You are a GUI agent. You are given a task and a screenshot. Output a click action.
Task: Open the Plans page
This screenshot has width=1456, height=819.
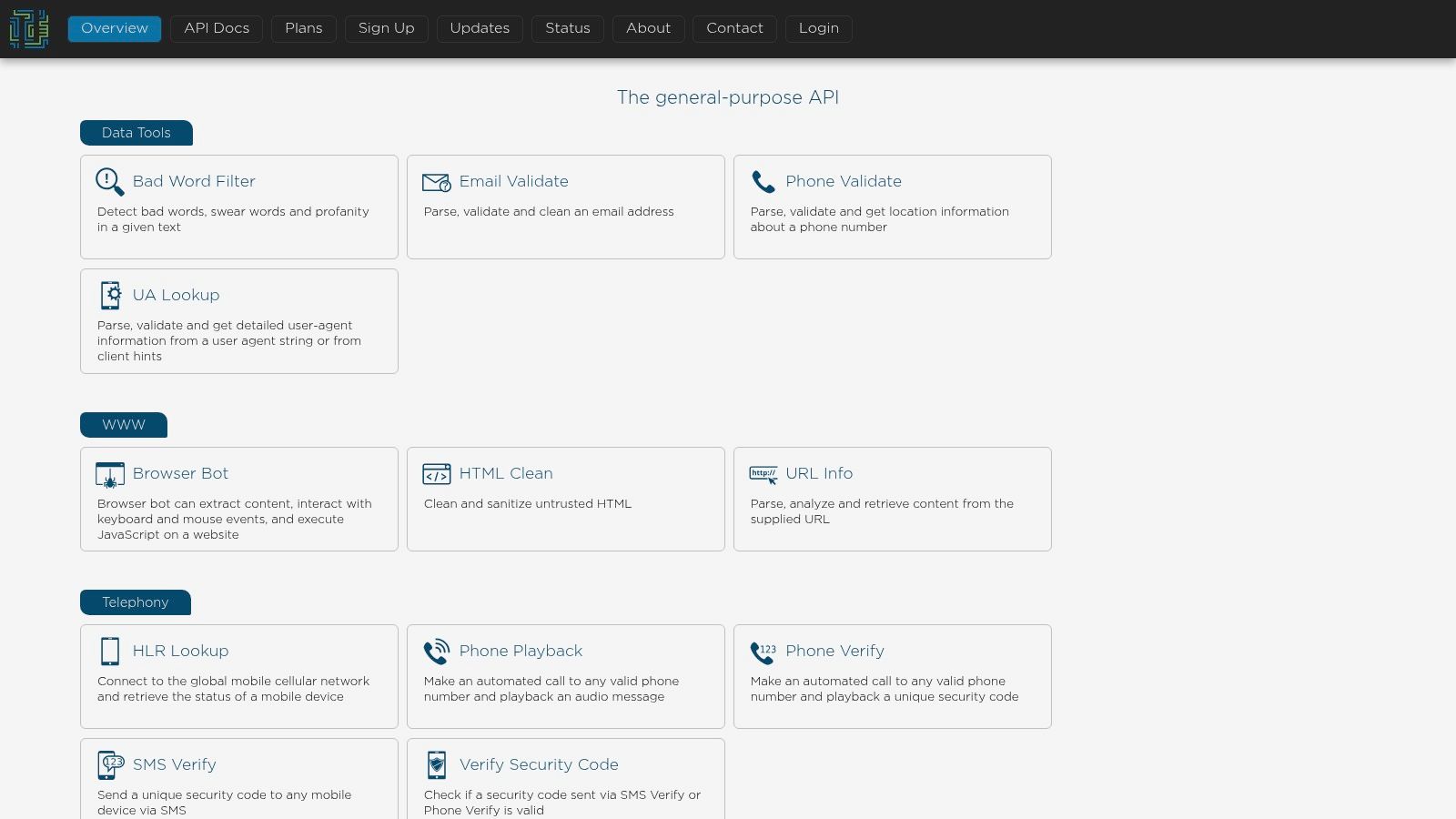coord(303,28)
